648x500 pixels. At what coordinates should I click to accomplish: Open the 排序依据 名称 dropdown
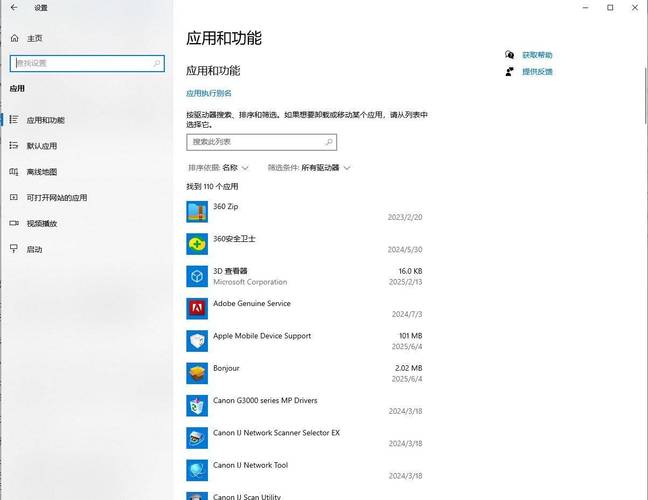tap(218, 167)
